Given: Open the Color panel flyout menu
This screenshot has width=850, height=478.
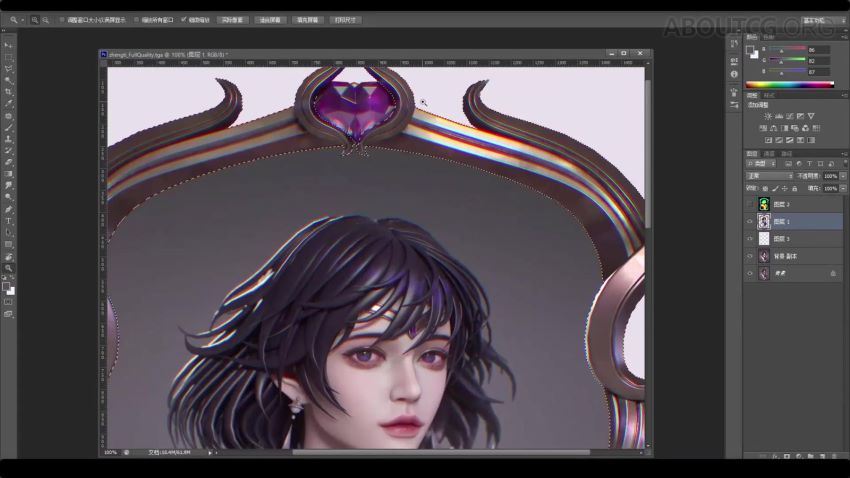Looking at the screenshot, I should coord(844,37).
